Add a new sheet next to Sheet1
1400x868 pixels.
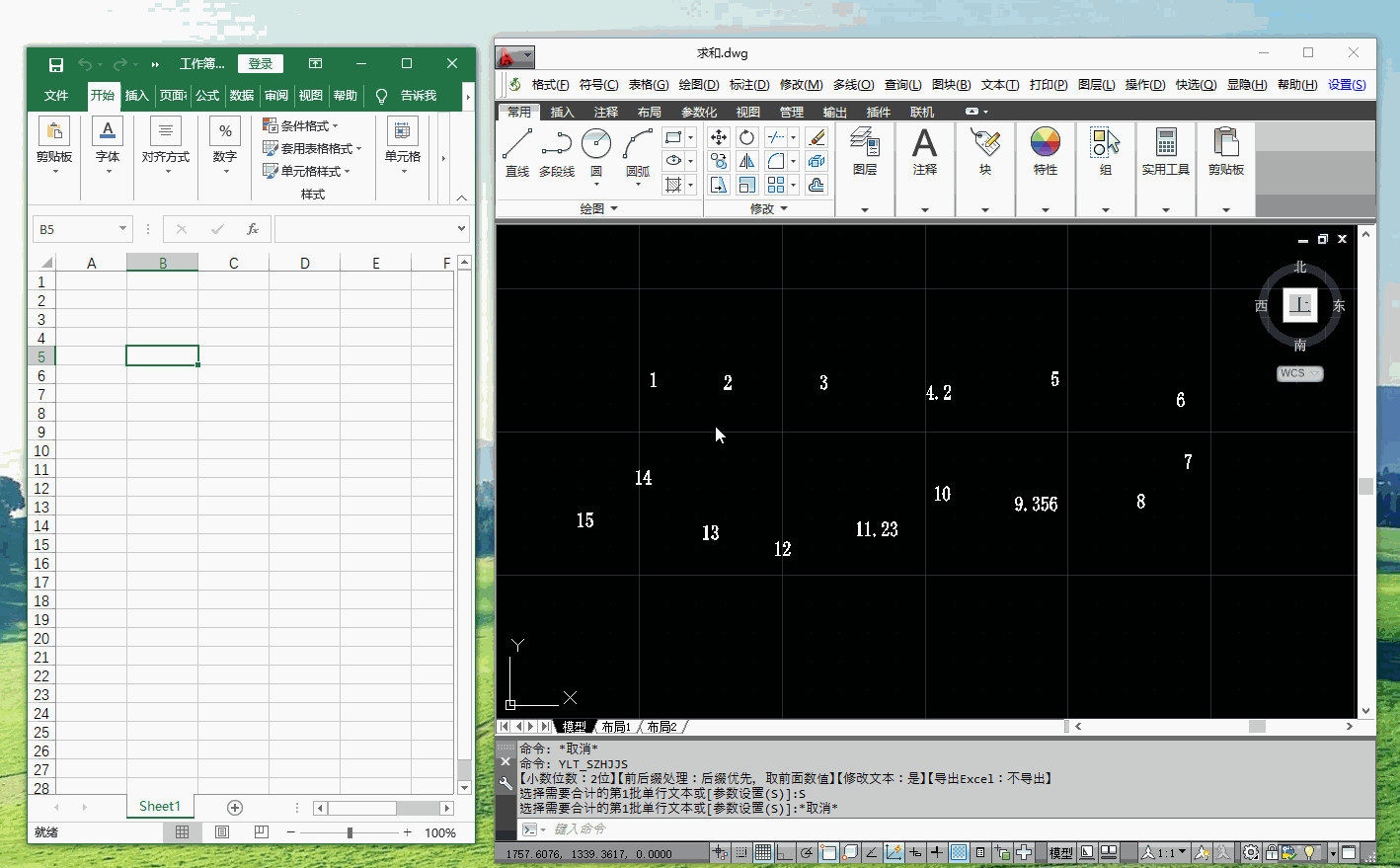pyautogui.click(x=235, y=807)
